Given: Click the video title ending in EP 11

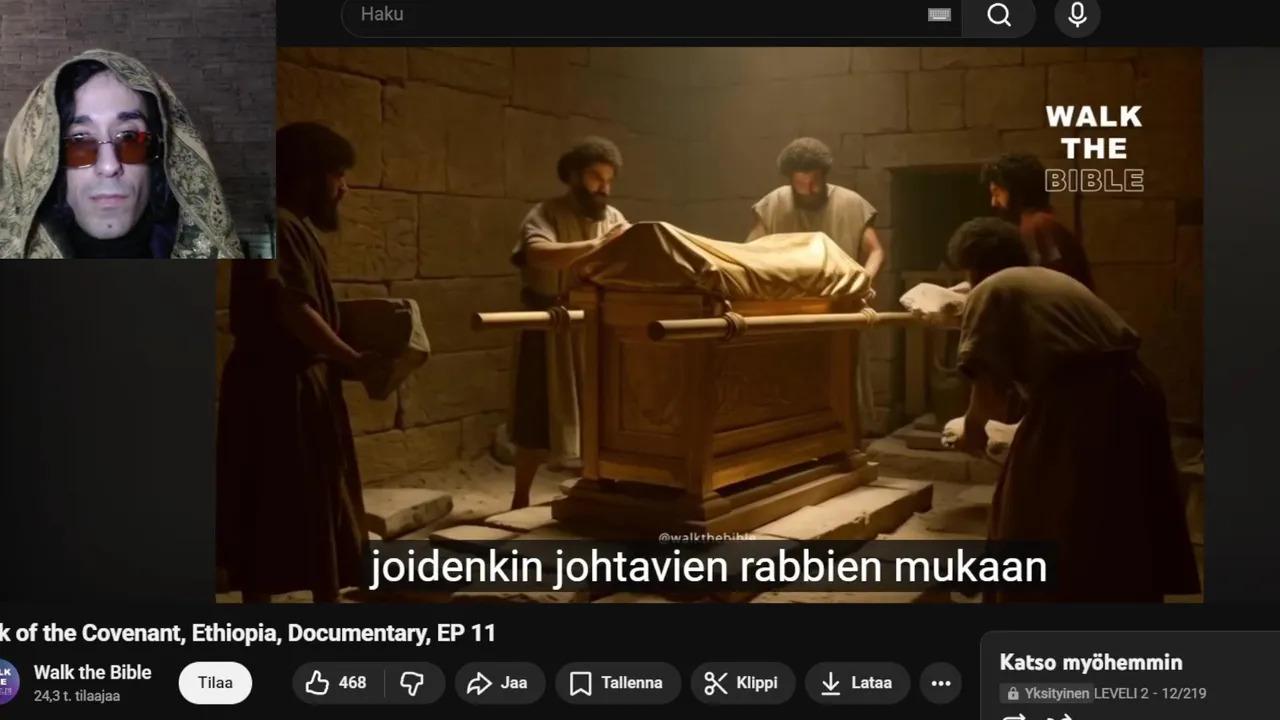Looking at the screenshot, I should [x=247, y=633].
